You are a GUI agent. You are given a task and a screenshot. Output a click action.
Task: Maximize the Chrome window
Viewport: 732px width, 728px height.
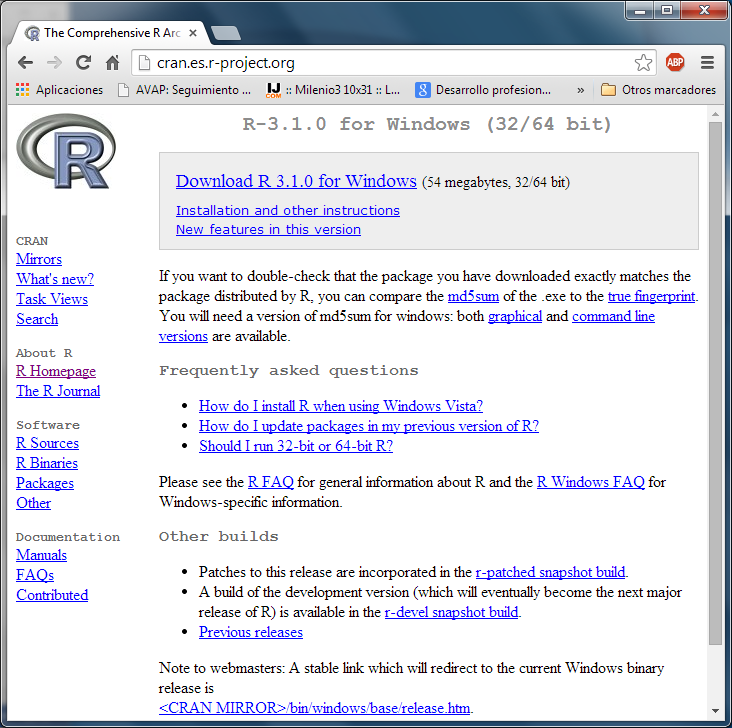(x=667, y=10)
